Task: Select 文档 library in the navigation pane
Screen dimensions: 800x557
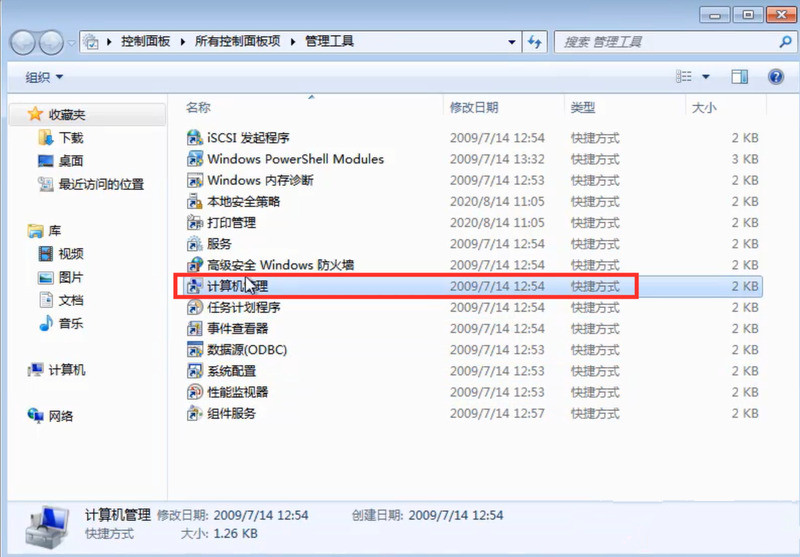Action: [x=71, y=300]
